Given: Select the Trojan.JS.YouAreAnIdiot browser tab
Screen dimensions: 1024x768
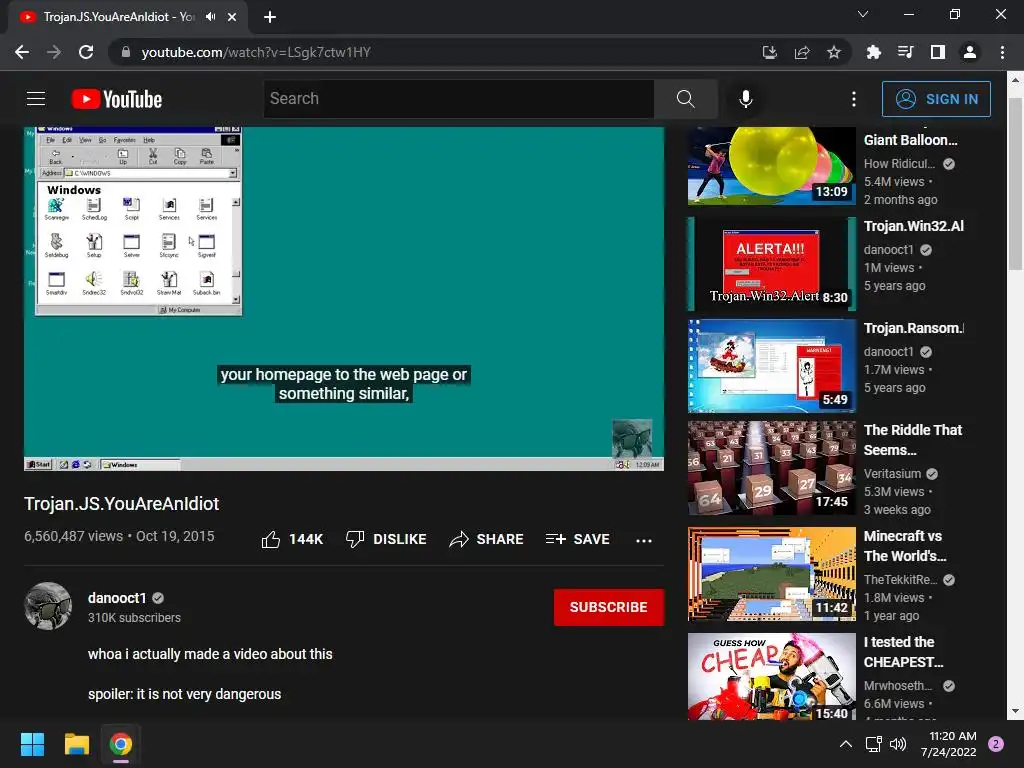Looking at the screenshot, I should click(x=128, y=17).
